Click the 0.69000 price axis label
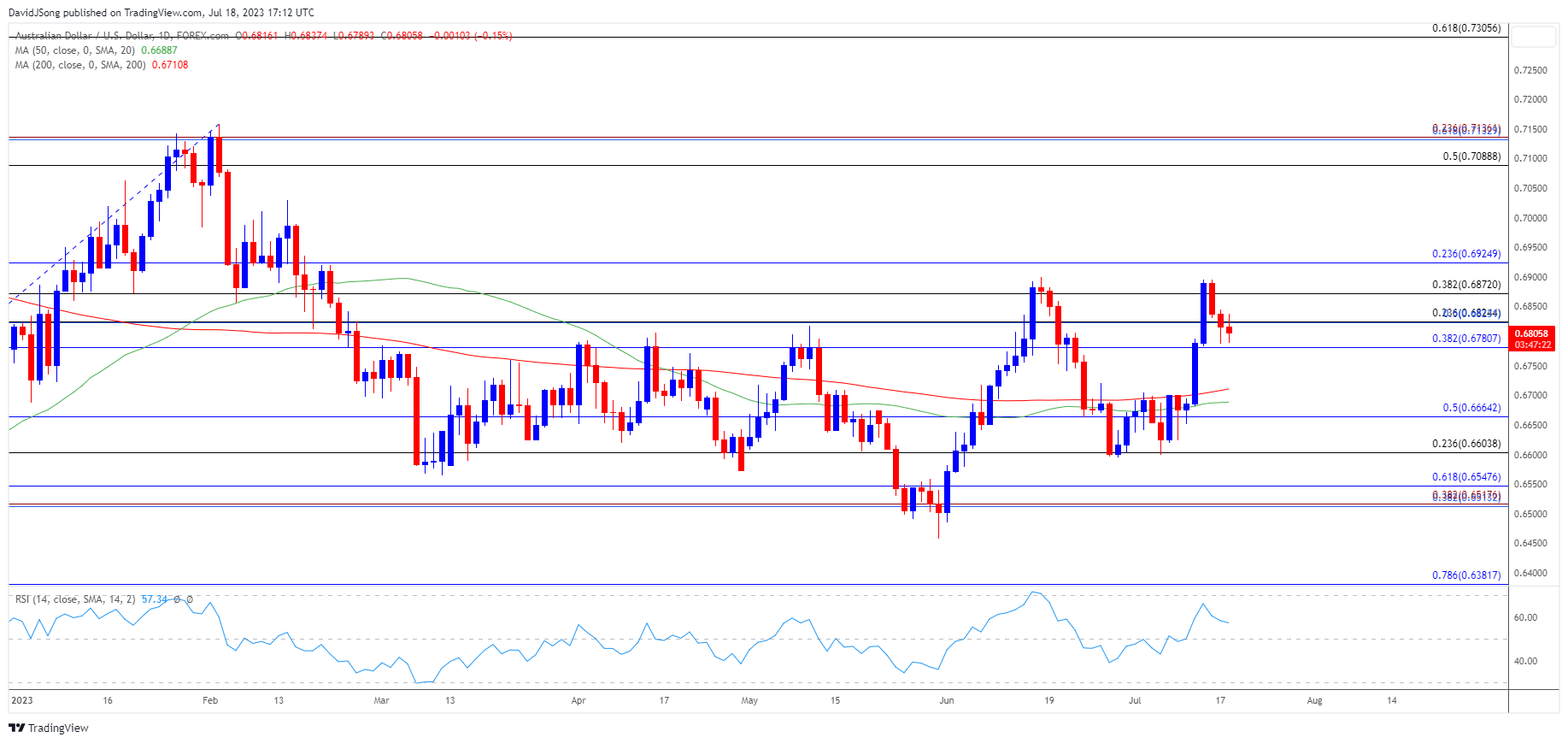 [x=1530, y=278]
